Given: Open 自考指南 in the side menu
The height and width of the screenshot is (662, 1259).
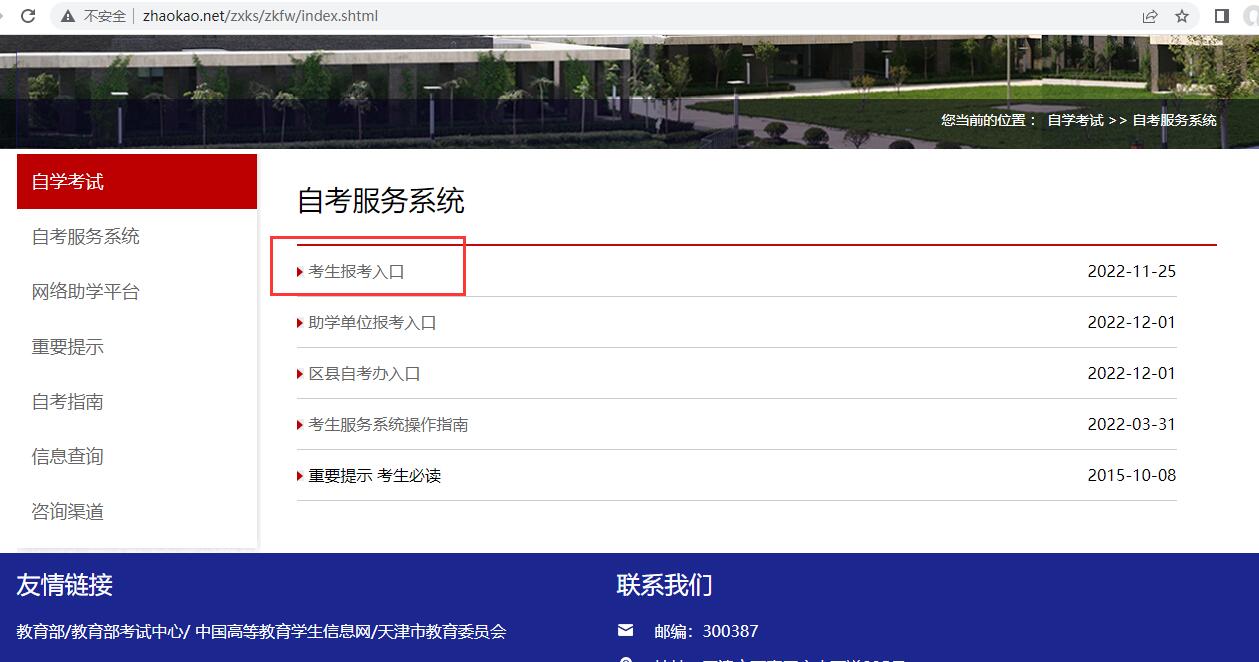Looking at the screenshot, I should (68, 402).
